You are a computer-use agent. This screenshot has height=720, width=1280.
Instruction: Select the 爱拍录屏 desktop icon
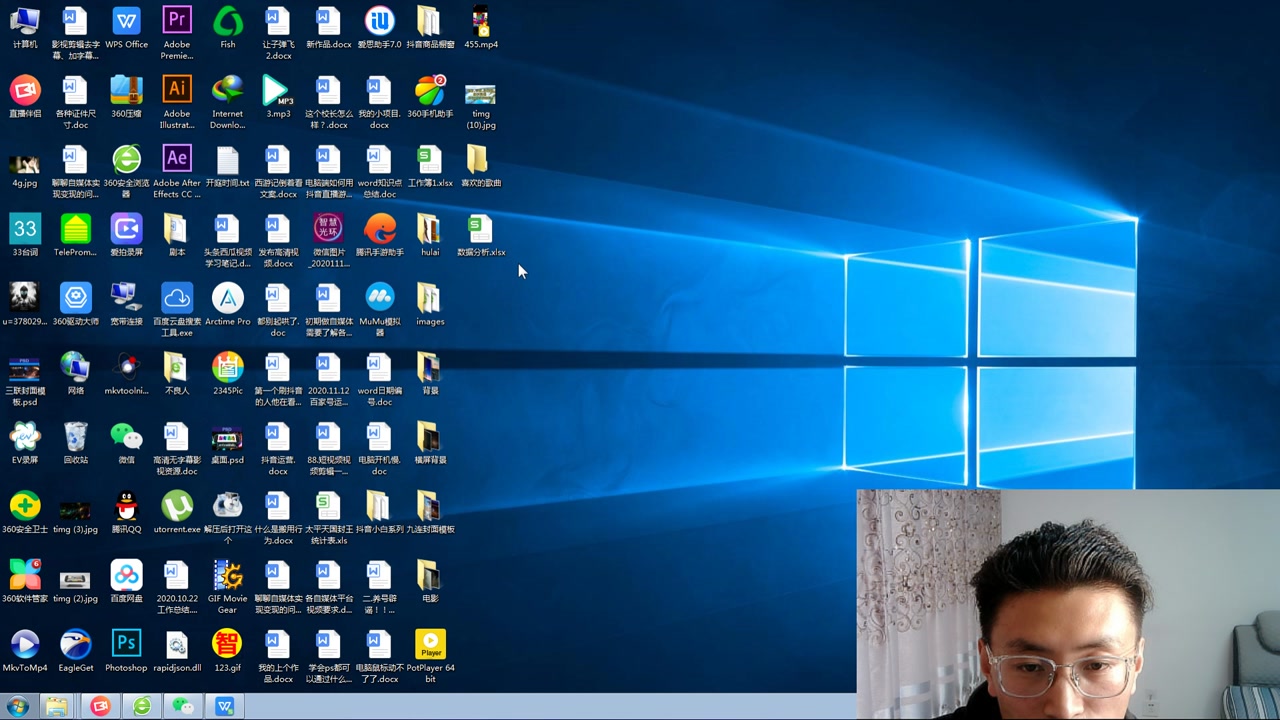(x=126, y=235)
